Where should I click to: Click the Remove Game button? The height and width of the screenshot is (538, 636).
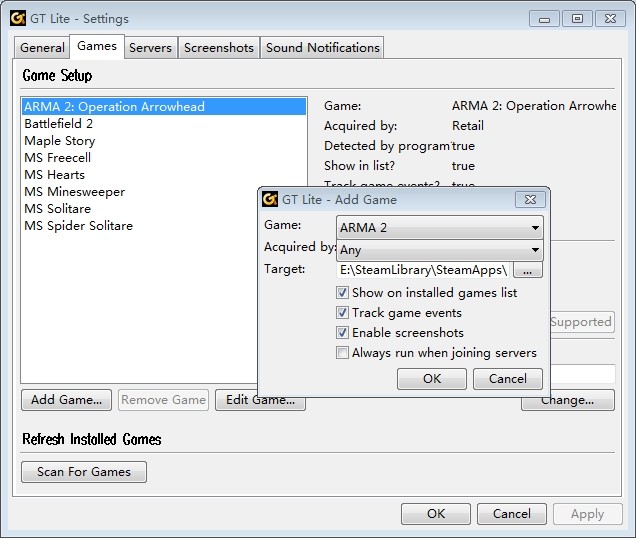point(163,400)
